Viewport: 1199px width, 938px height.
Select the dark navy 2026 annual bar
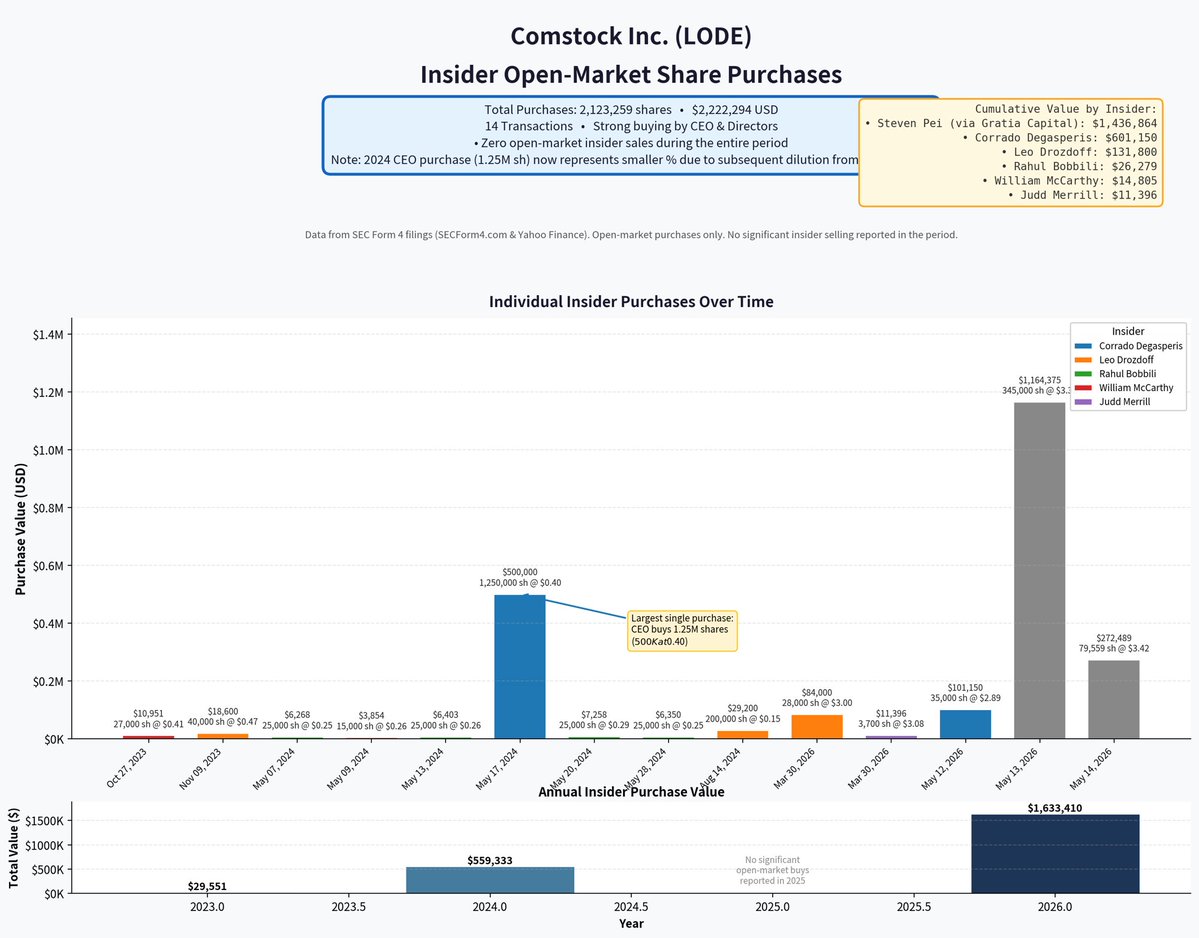1055,854
